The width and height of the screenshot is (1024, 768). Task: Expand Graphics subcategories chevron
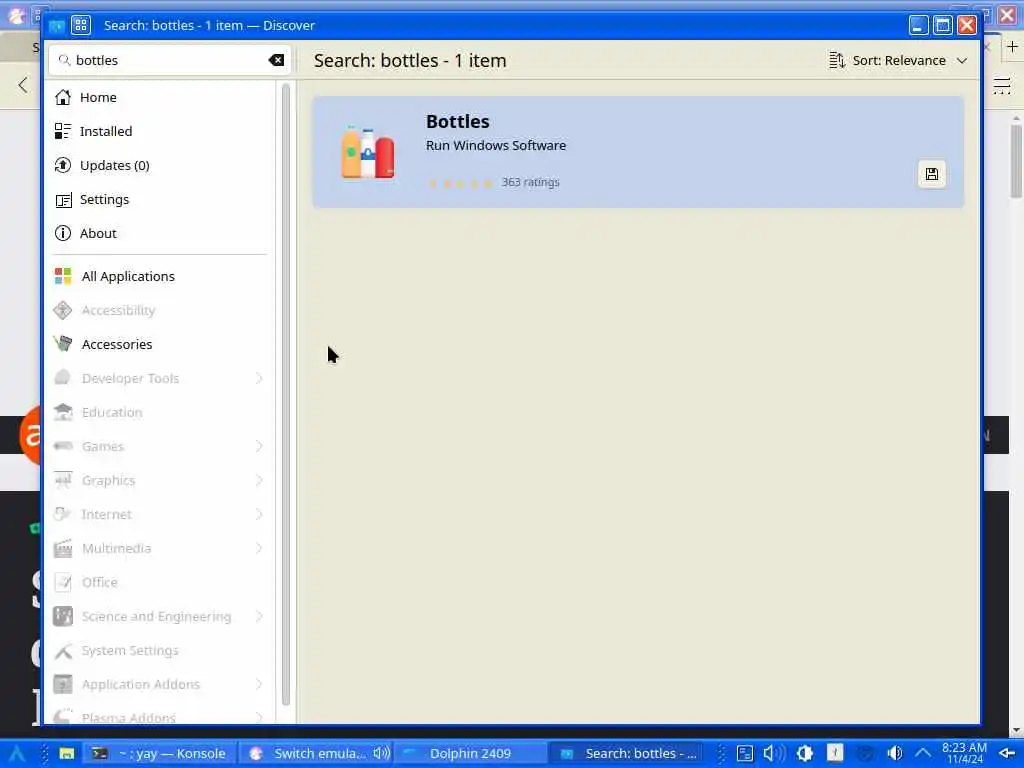pos(259,480)
